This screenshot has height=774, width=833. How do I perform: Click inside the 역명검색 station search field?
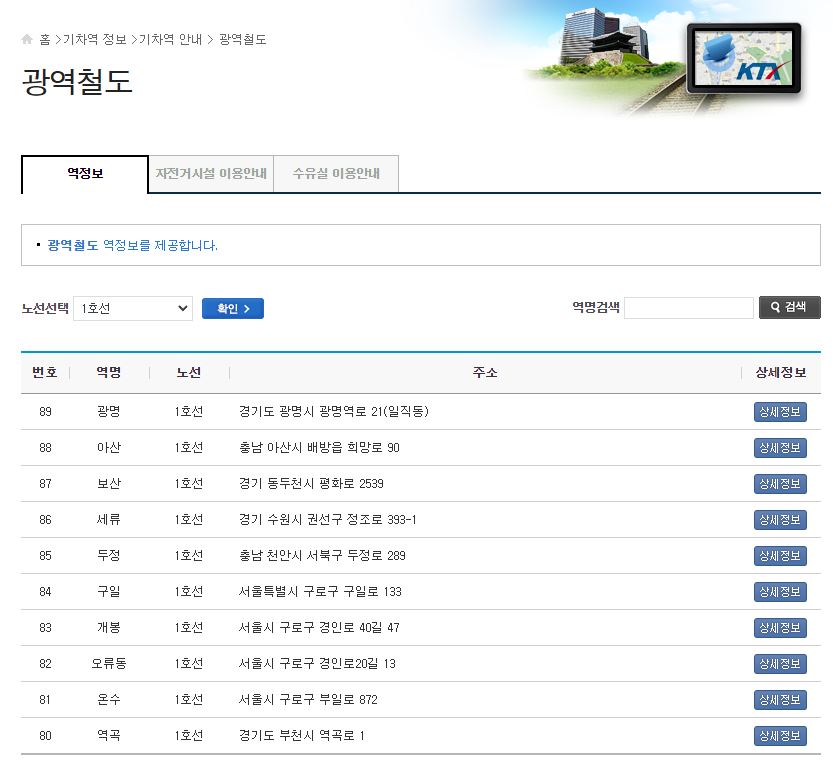(x=691, y=307)
